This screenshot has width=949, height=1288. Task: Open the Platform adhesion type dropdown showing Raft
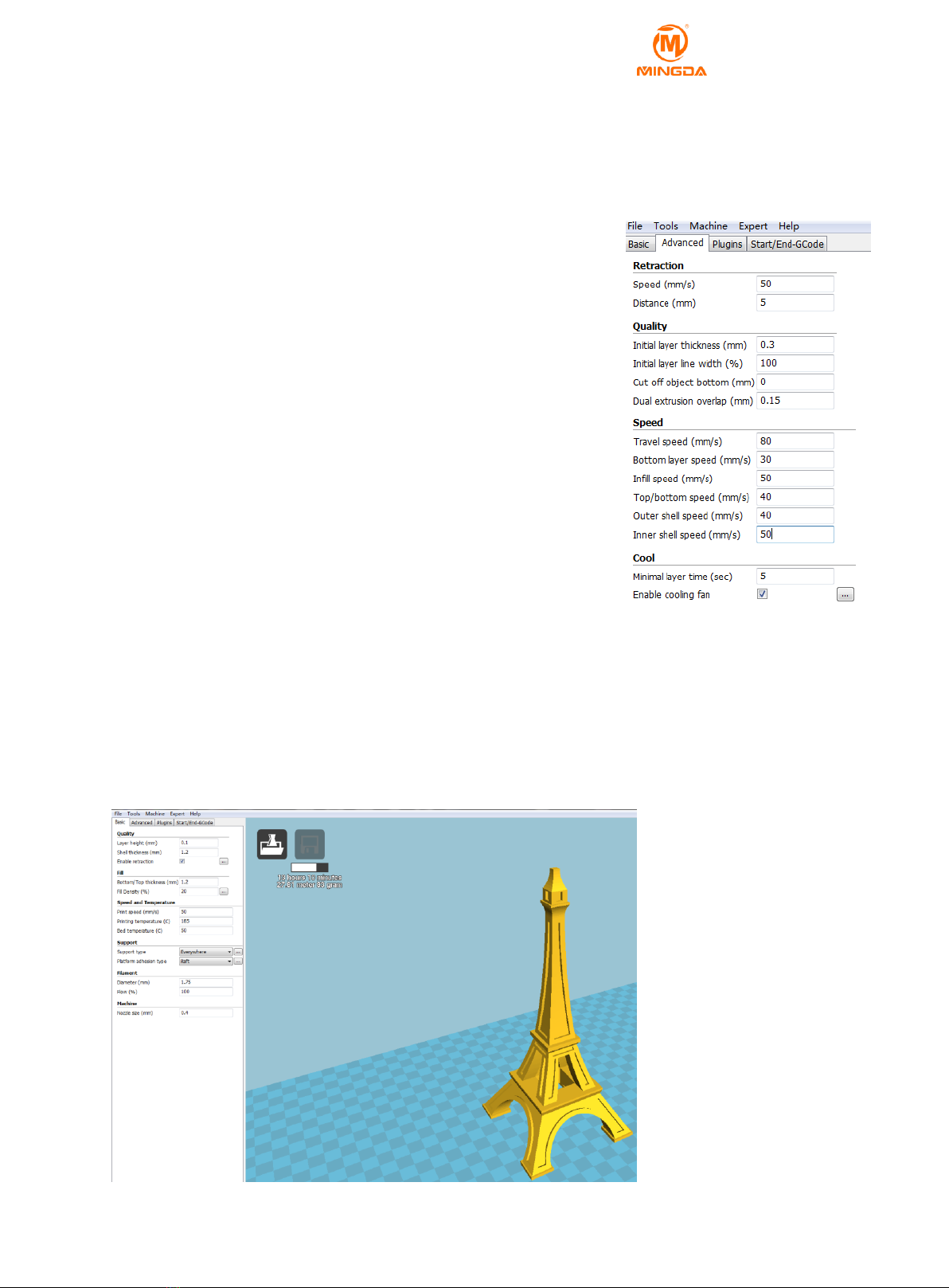pyautogui.click(x=206, y=961)
